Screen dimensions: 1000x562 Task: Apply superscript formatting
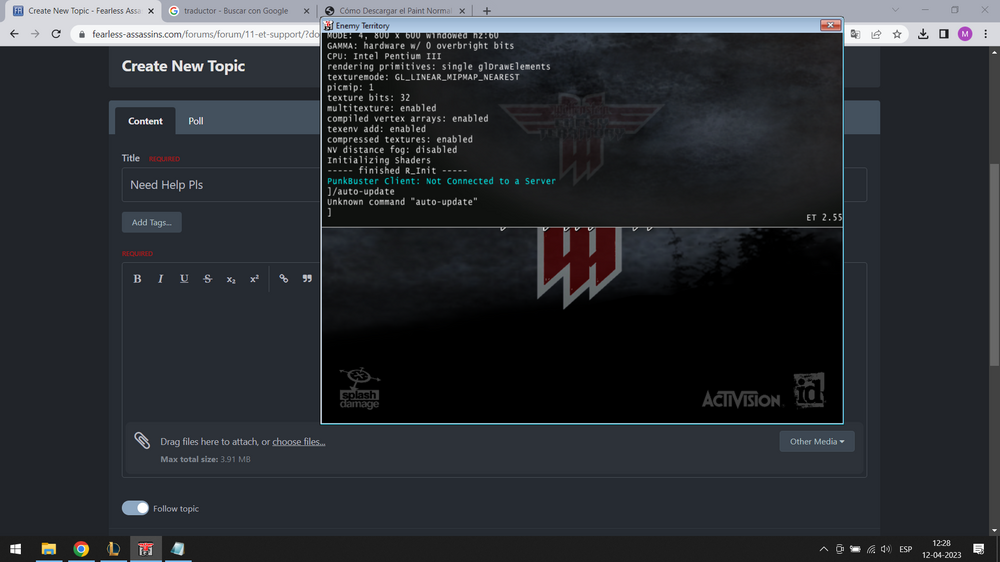(254, 279)
